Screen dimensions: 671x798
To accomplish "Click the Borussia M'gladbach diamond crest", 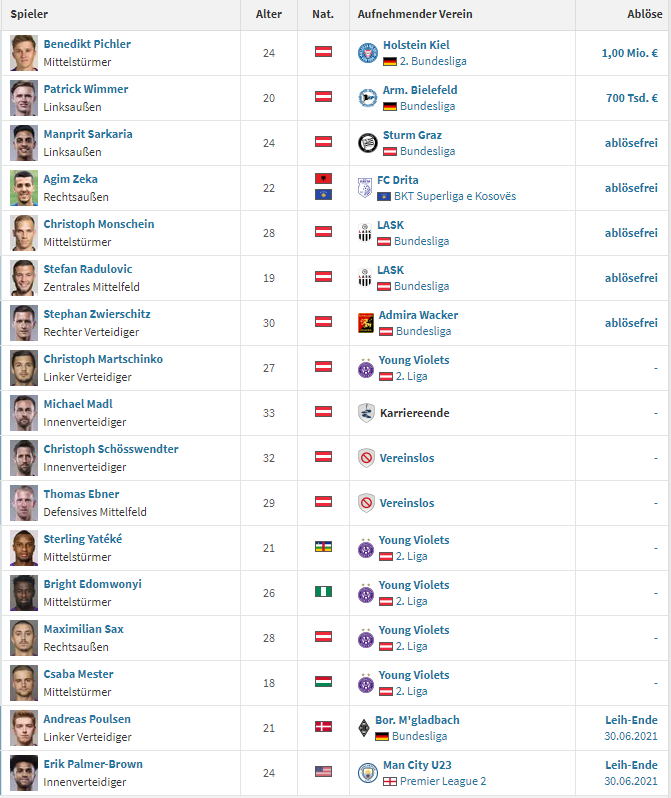I will (364, 728).
